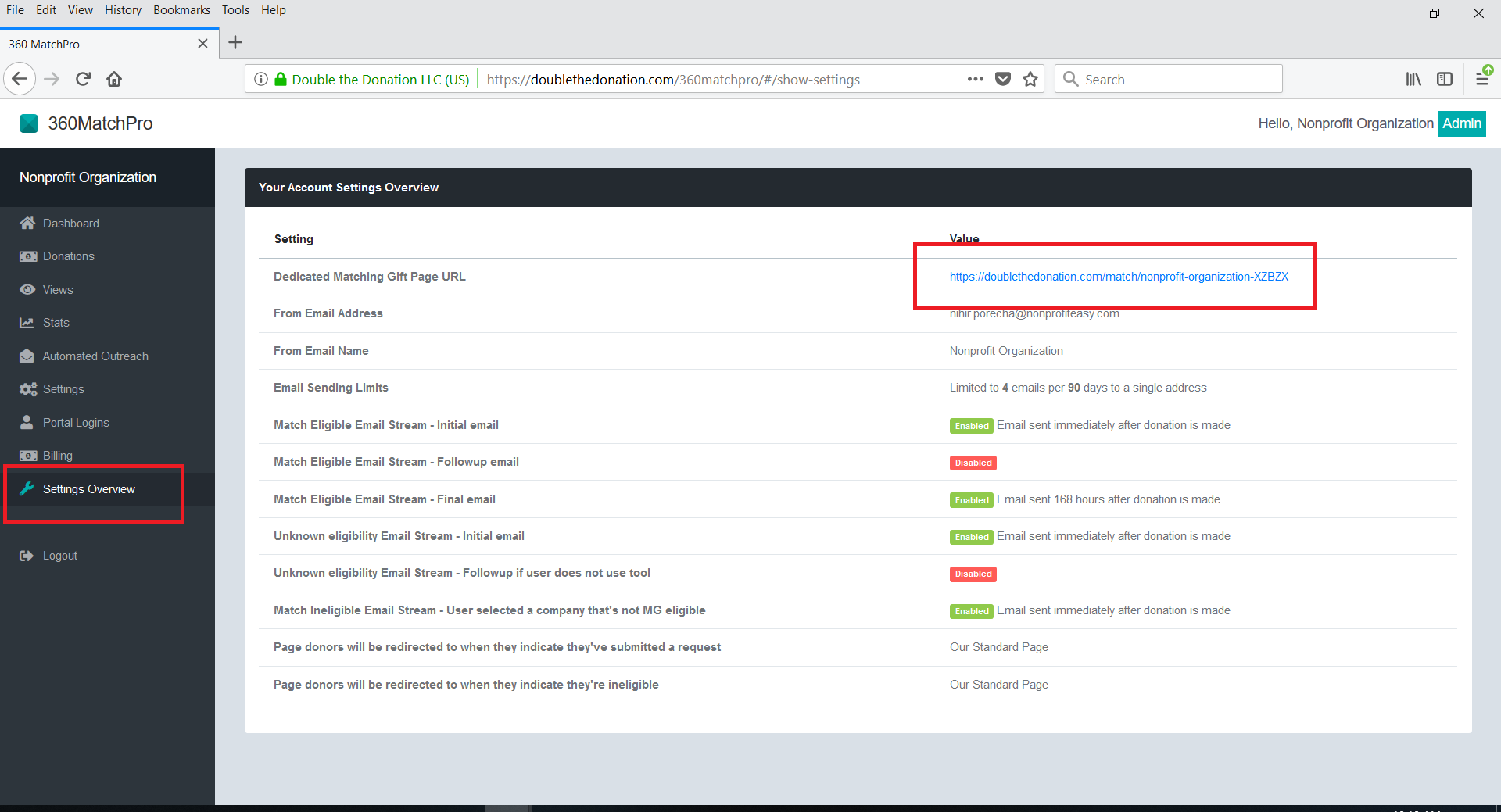Click the address bar URL

click(673, 80)
